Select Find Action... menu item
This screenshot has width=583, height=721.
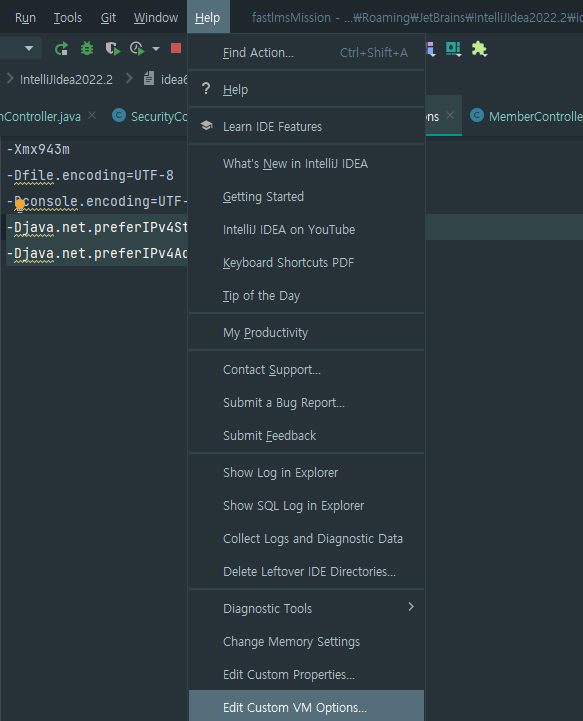[x=306, y=52]
